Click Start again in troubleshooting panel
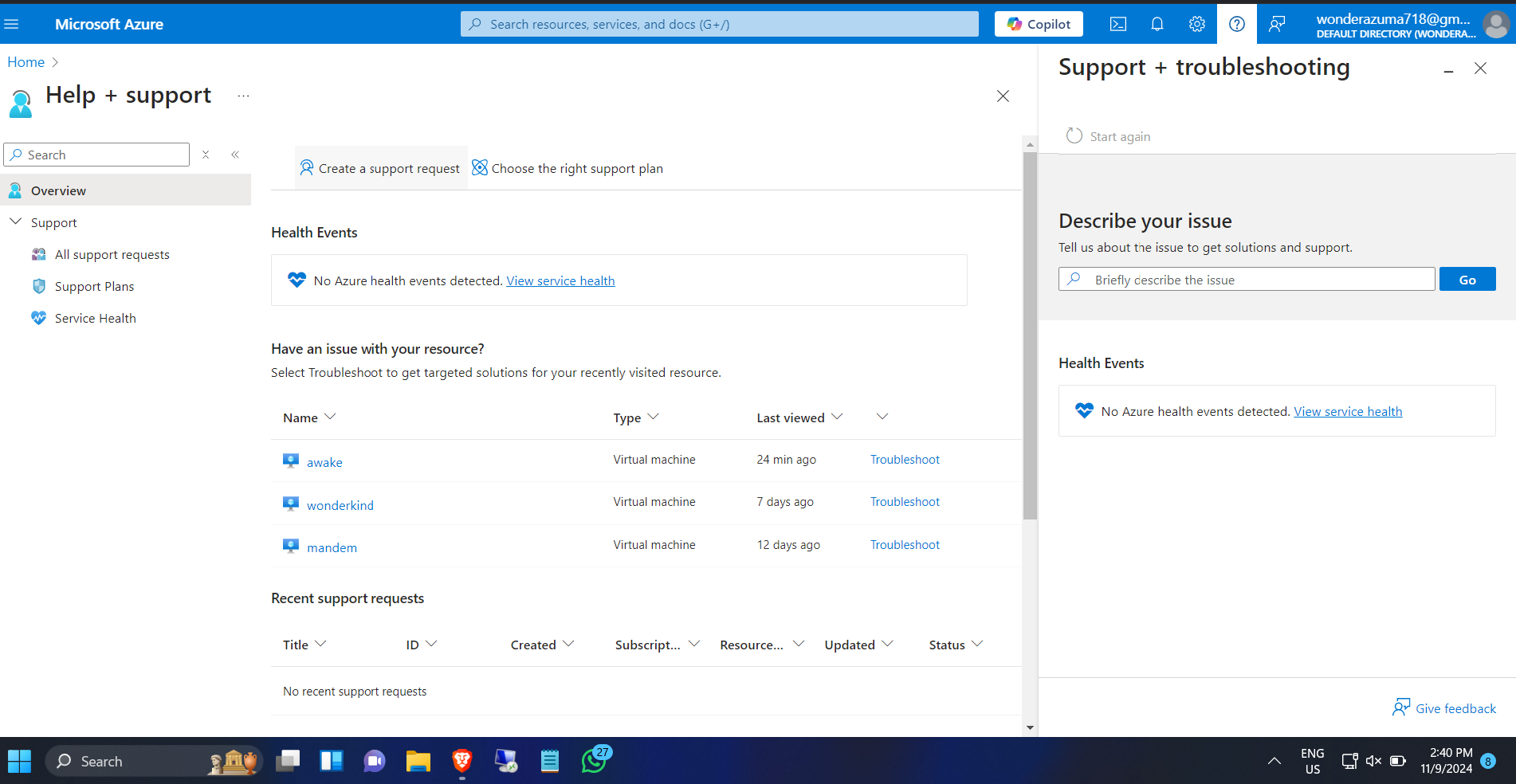The width and height of the screenshot is (1516, 784). [1108, 136]
